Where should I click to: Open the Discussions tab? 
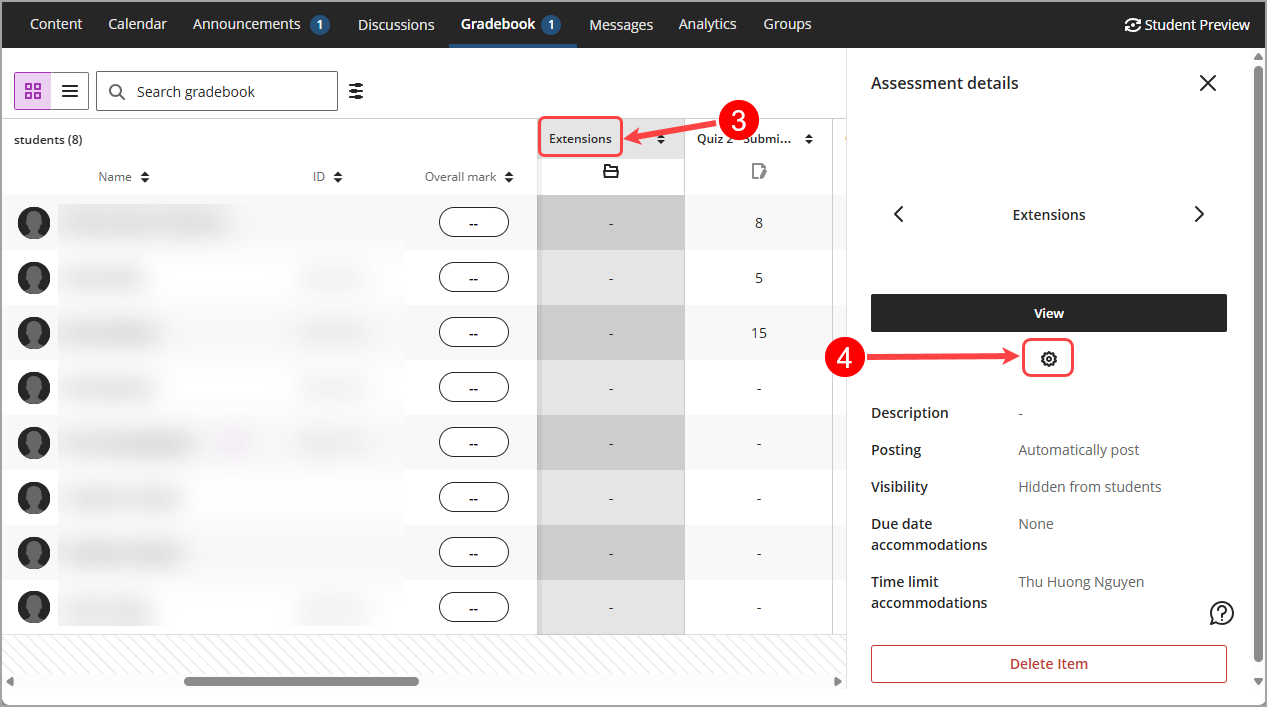click(x=396, y=24)
